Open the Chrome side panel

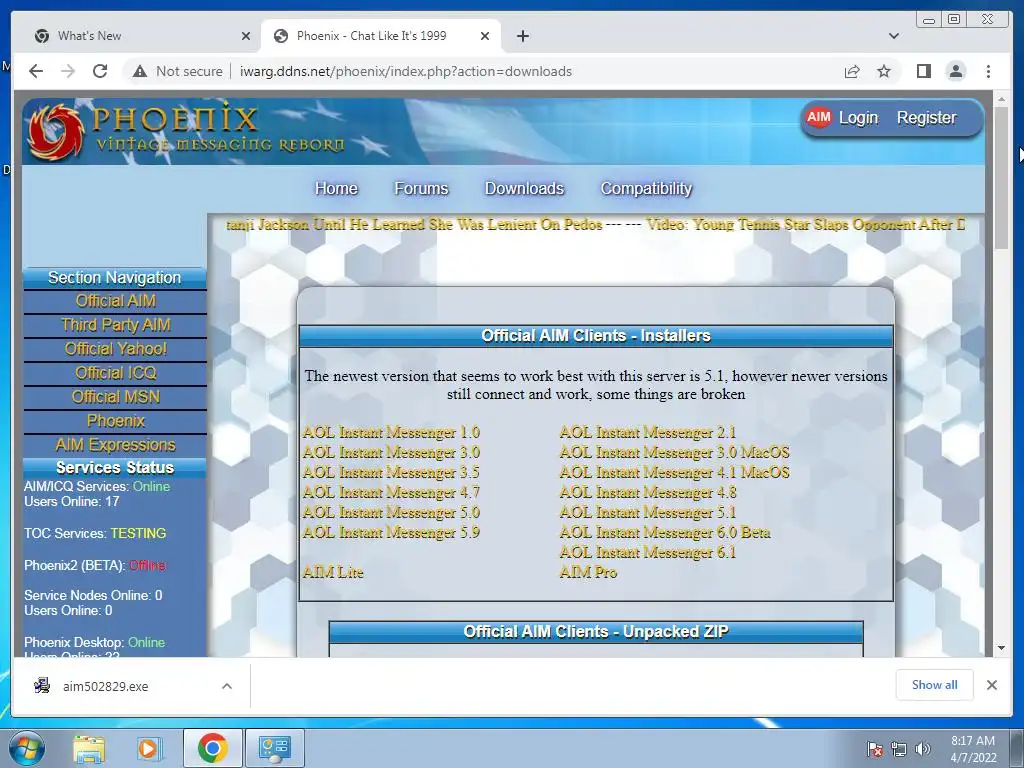pyautogui.click(x=923, y=71)
